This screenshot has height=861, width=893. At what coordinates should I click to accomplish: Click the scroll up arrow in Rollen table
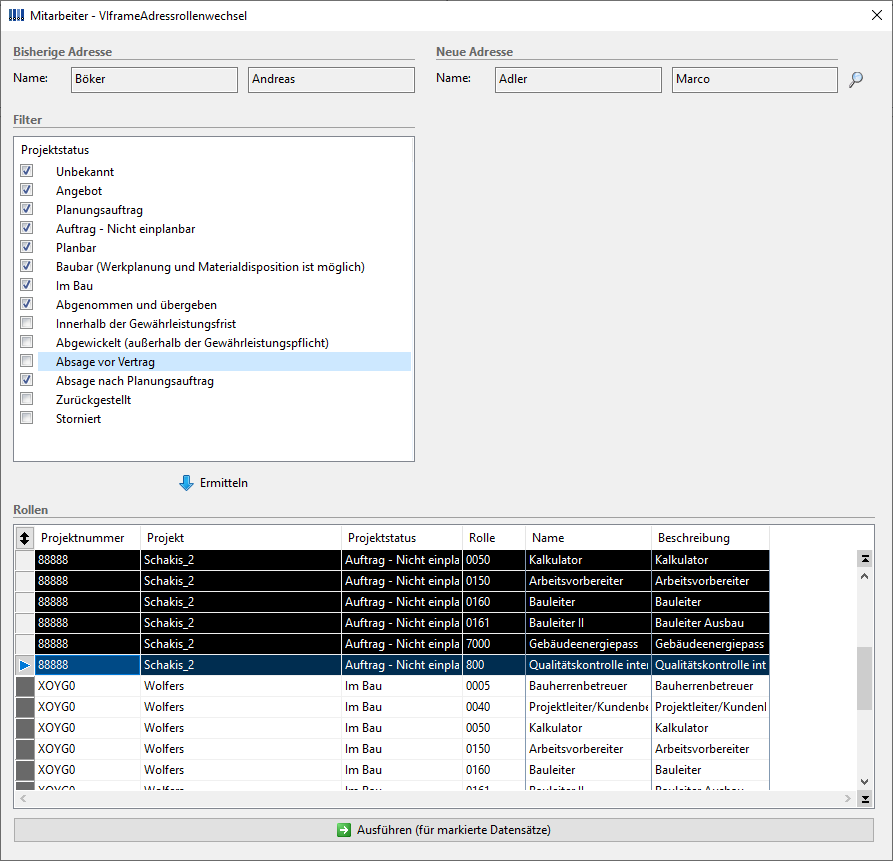[x=865, y=576]
